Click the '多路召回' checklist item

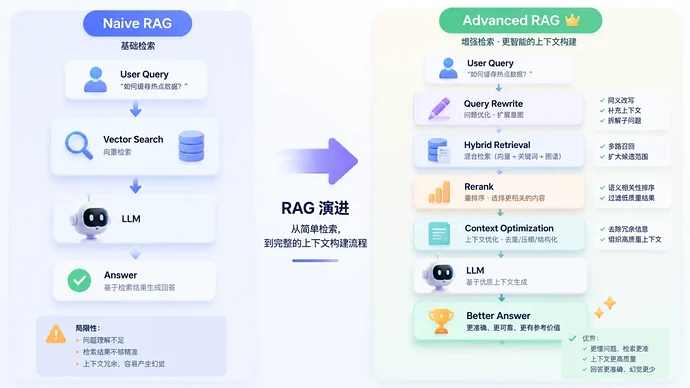621,146
